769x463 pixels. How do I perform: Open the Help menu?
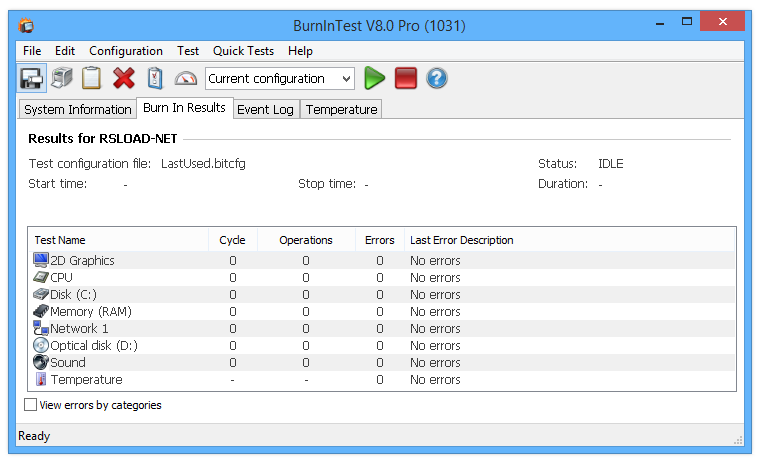coord(300,51)
